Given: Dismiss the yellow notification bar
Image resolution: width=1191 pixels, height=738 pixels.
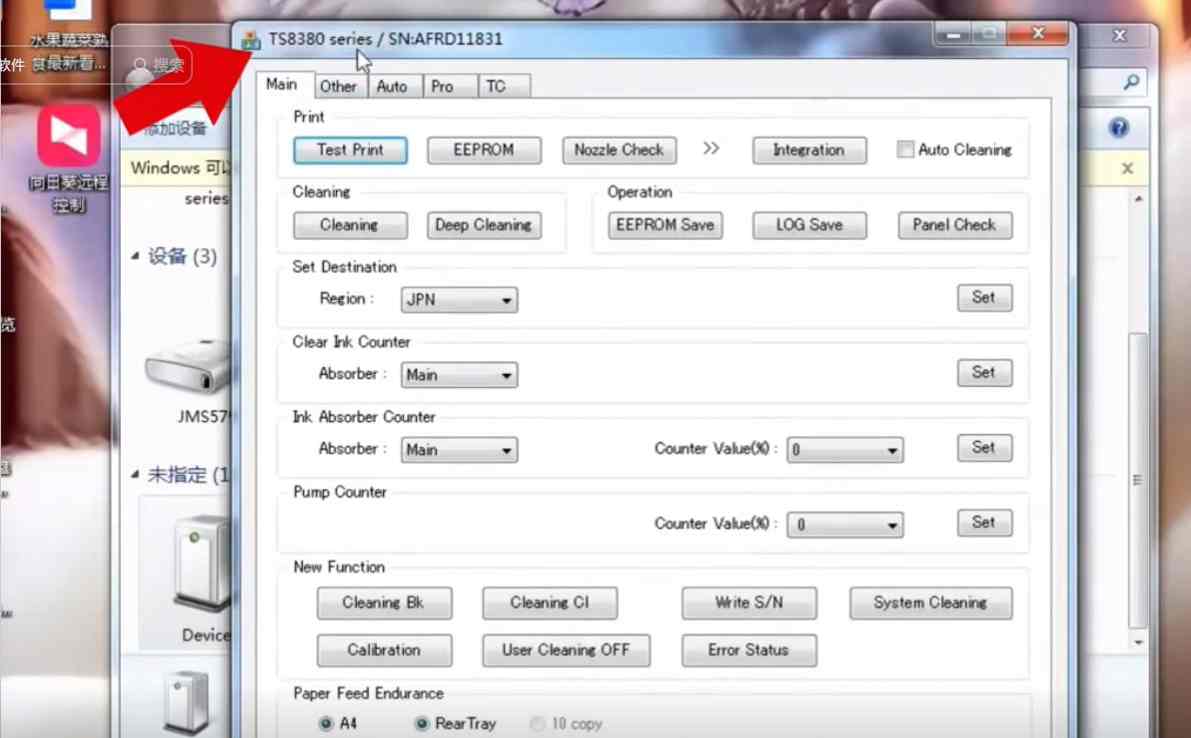Looking at the screenshot, I should click(1127, 169).
